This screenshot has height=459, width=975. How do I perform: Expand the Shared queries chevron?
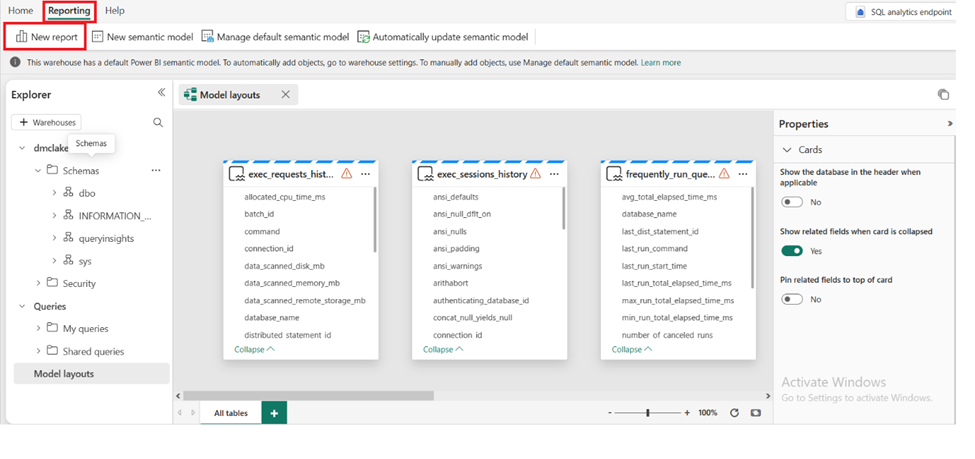coord(38,351)
